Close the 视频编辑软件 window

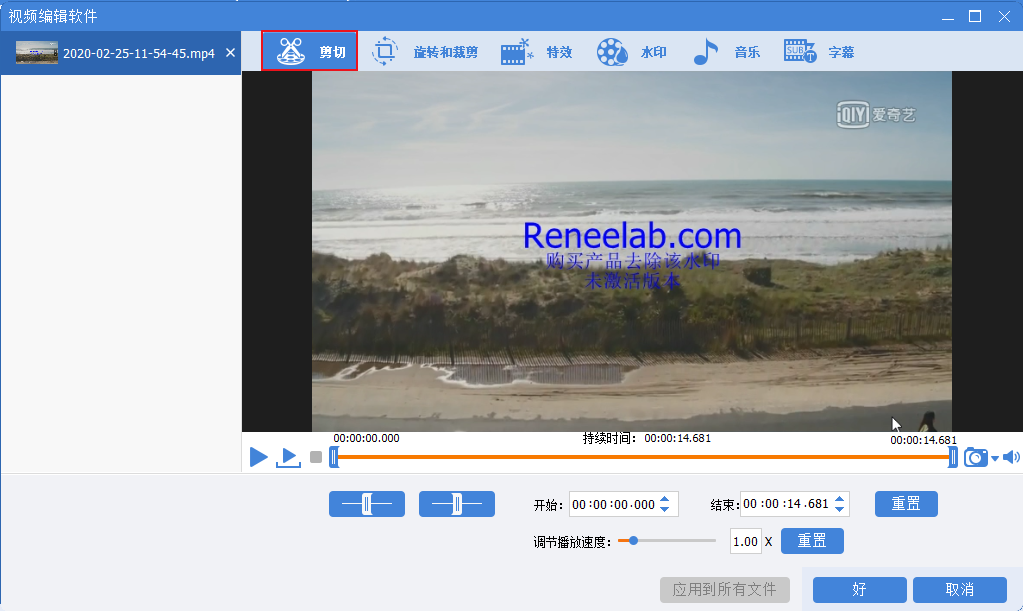(x=1004, y=16)
